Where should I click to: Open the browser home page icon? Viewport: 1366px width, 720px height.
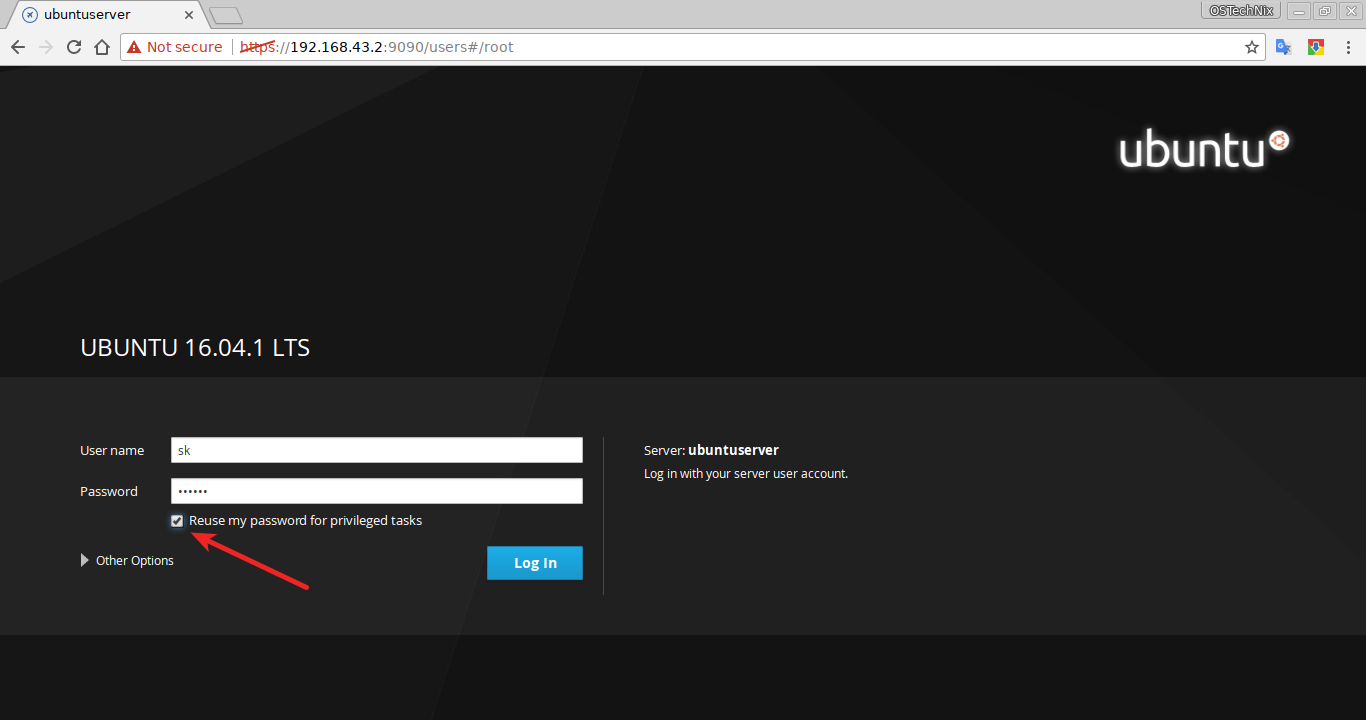pos(102,47)
